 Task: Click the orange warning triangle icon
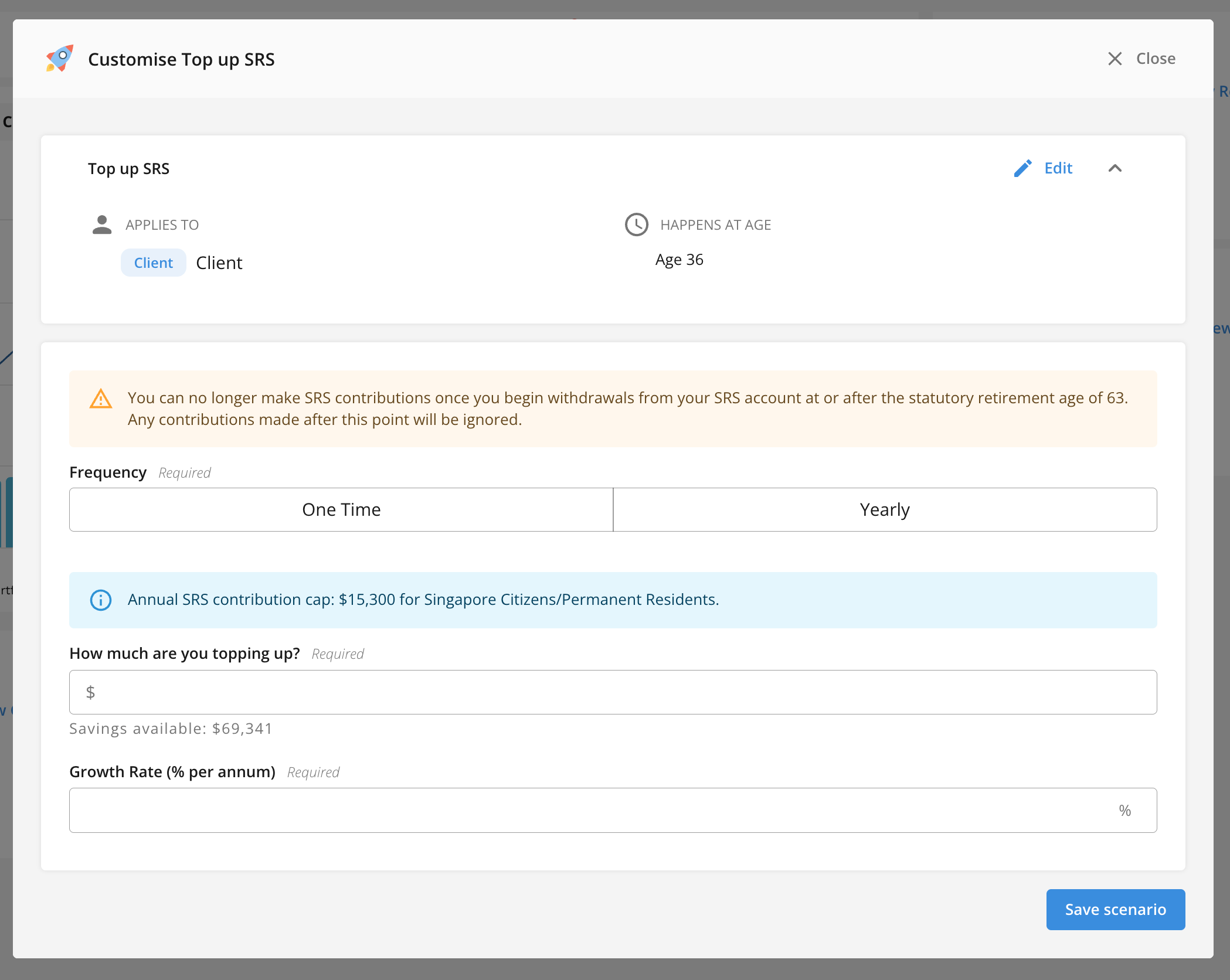(101, 399)
